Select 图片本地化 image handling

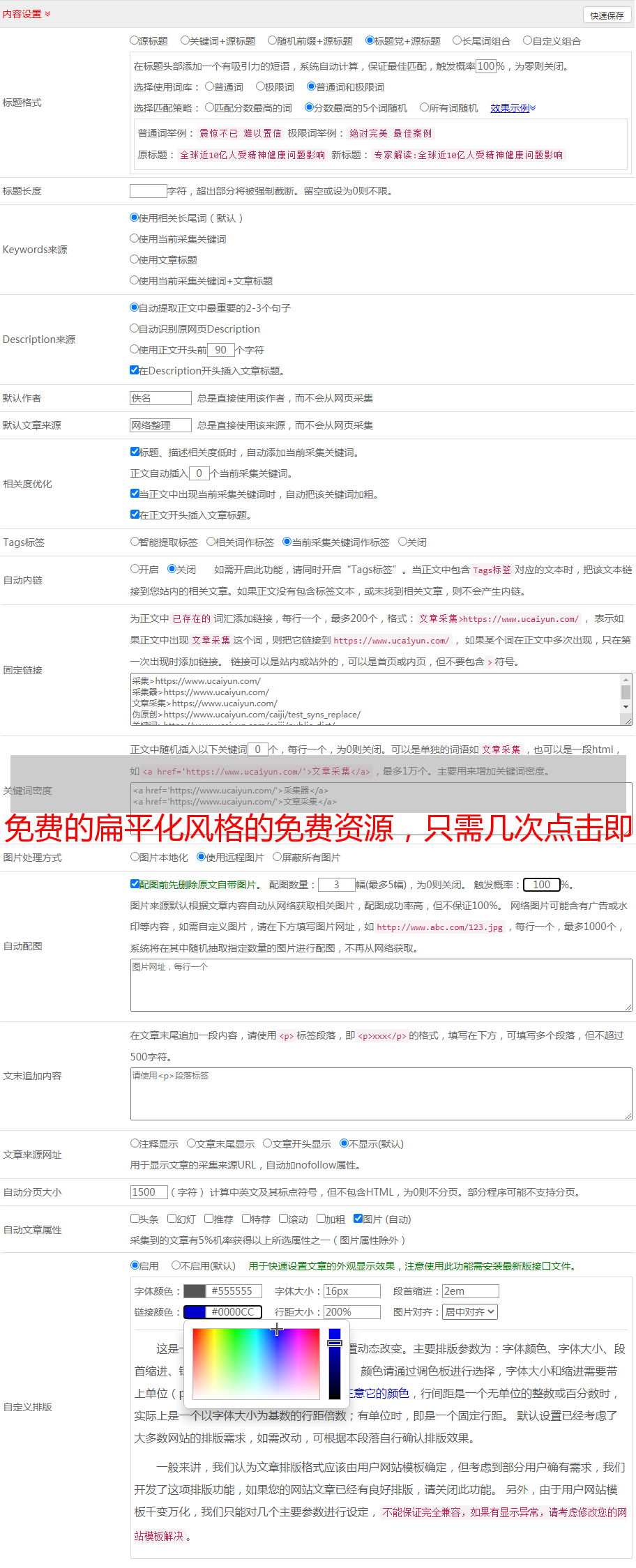[x=135, y=857]
